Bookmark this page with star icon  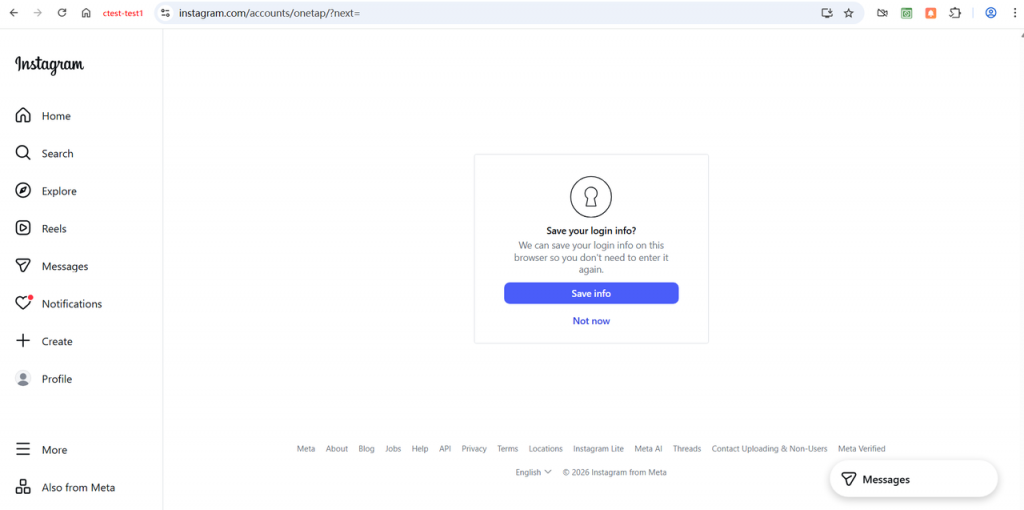tap(849, 13)
